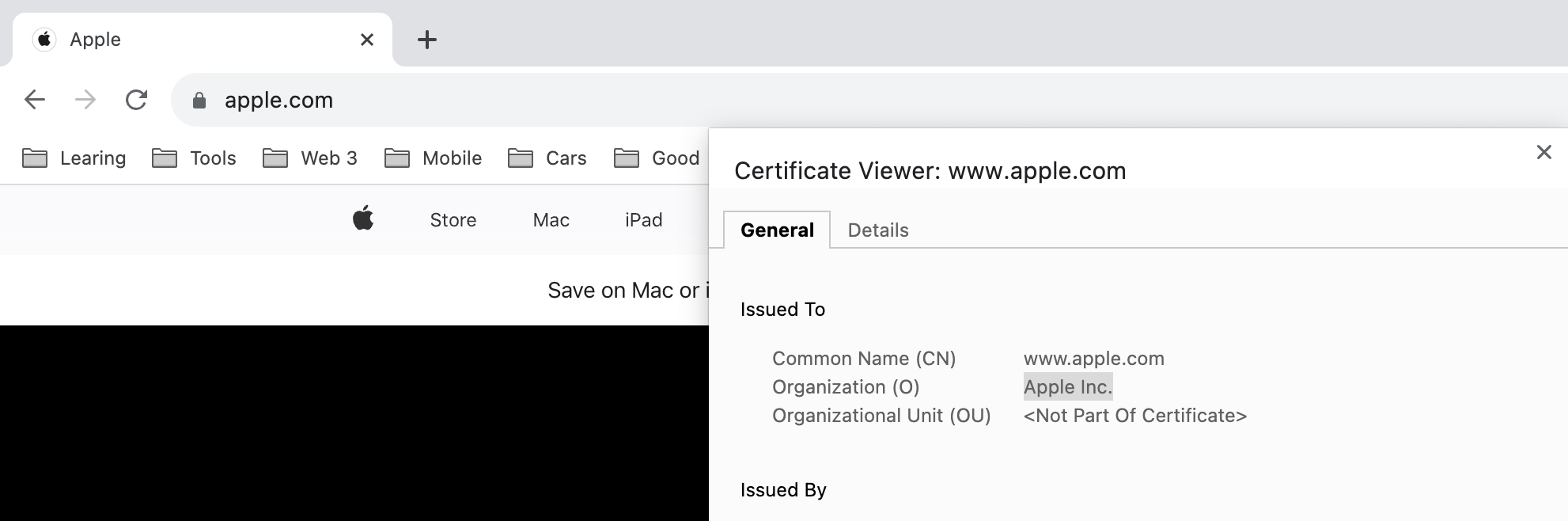This screenshot has height=521, width=1568.
Task: Open the Tools bookmarks folder
Action: click(x=194, y=158)
